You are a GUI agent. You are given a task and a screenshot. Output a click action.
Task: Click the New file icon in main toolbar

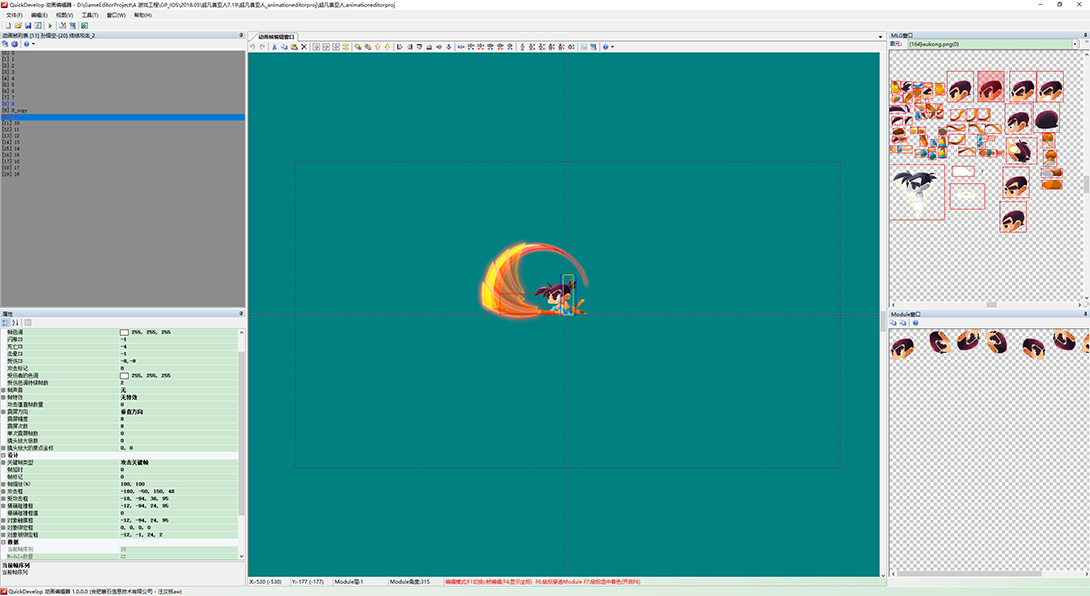tap(8, 26)
